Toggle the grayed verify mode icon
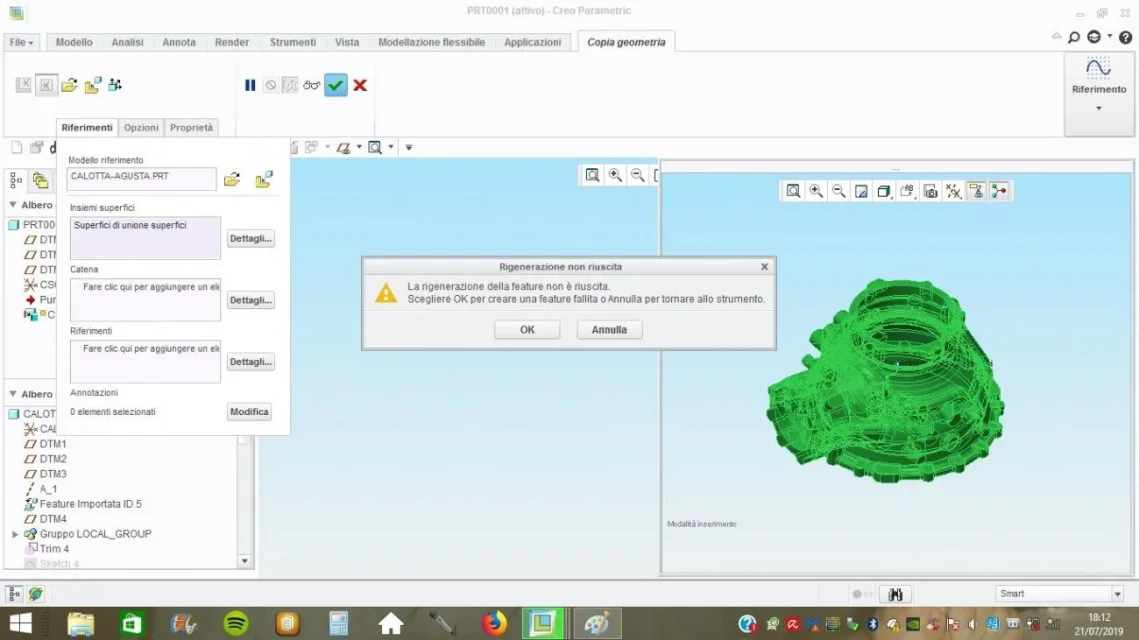The width and height of the screenshot is (1139, 640). point(290,86)
